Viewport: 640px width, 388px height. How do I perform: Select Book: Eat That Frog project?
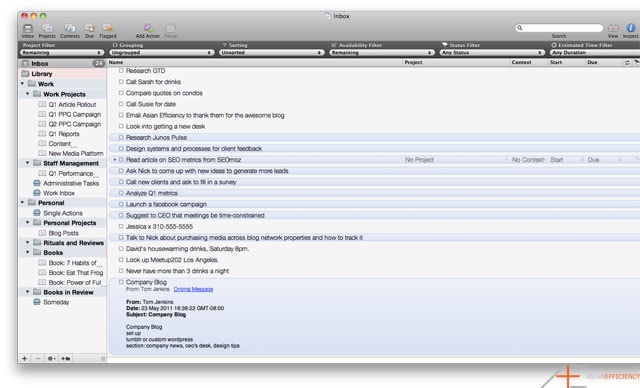click(x=76, y=273)
